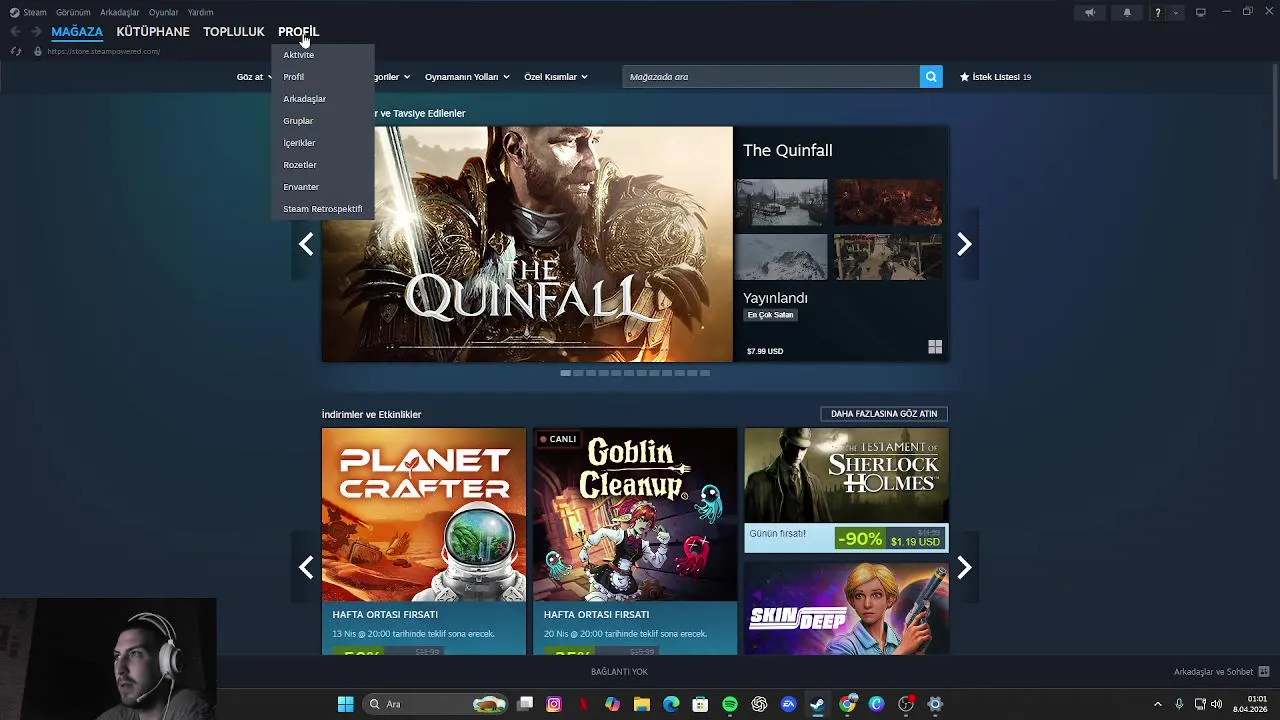Open Friends and Chat icon
The width and height of the screenshot is (1280, 720).
(1264, 672)
